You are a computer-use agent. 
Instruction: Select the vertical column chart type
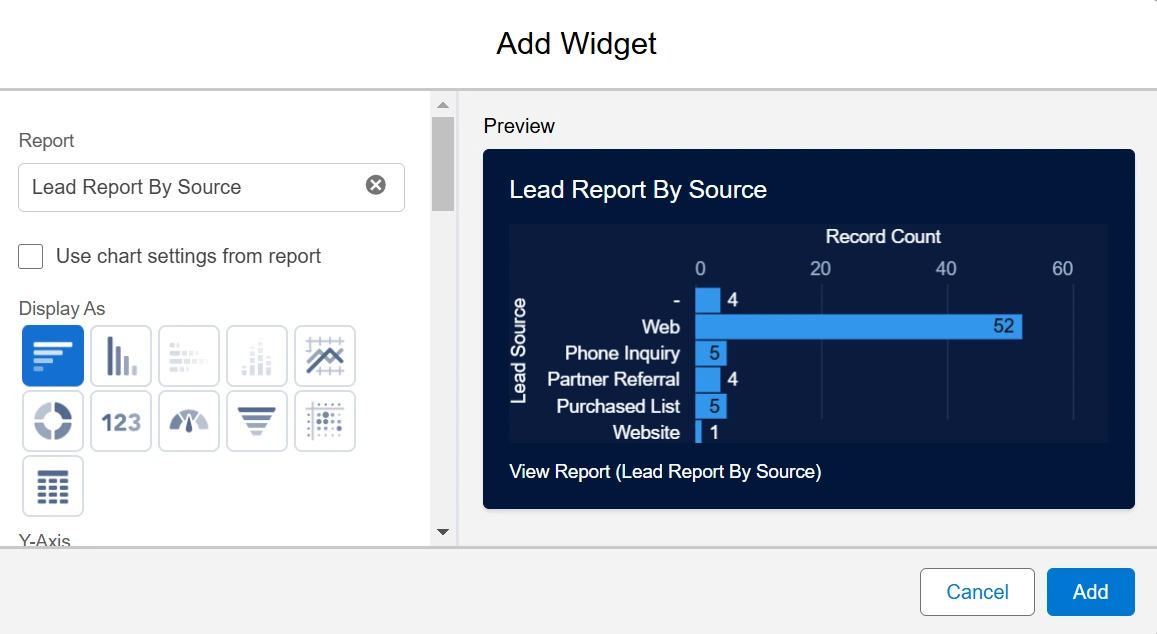pos(121,356)
